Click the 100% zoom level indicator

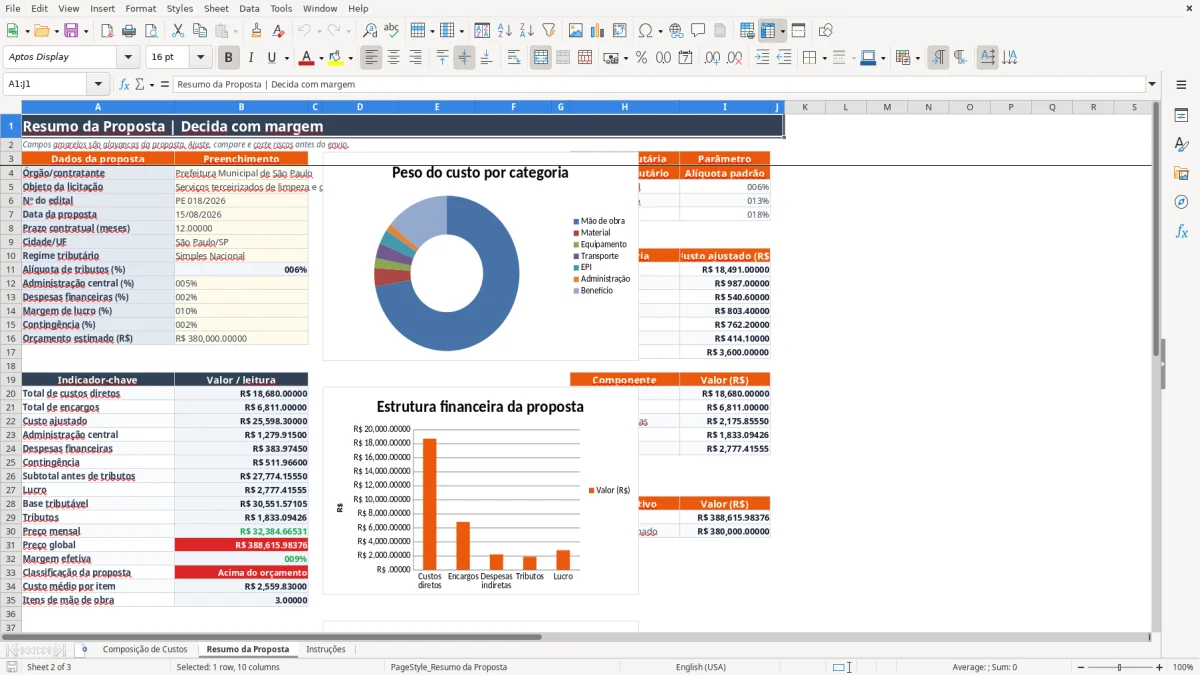[1182, 667]
